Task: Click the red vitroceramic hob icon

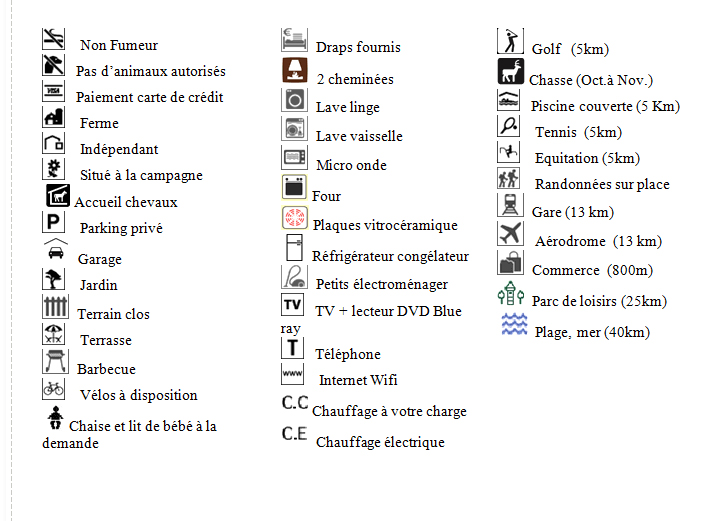Action: [x=294, y=219]
